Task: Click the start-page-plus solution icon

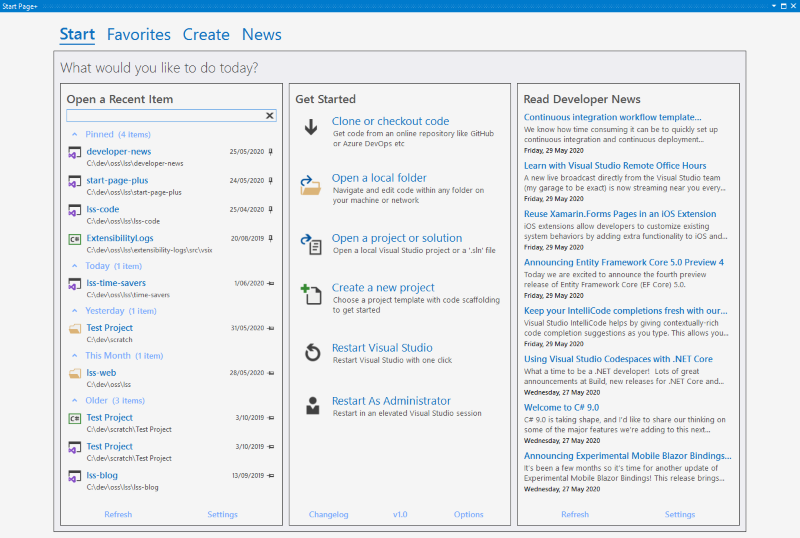Action: pos(75,181)
